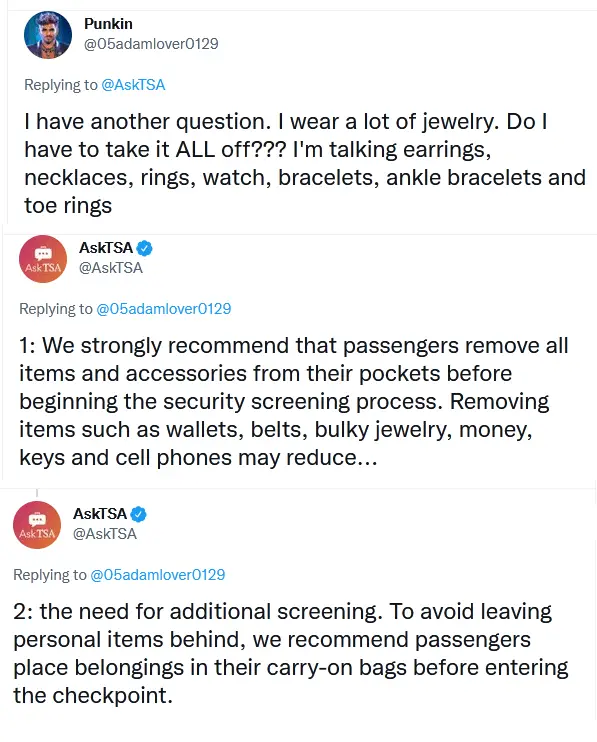This screenshot has height=742, width=597.
Task: Click the second AskTSA verified badge
Action: tap(138, 514)
